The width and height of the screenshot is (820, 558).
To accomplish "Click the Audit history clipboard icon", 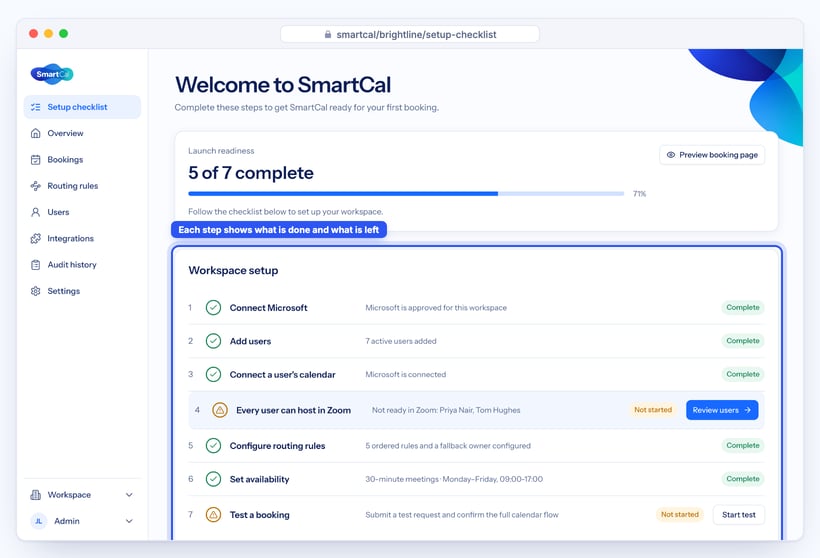I will 36,265.
